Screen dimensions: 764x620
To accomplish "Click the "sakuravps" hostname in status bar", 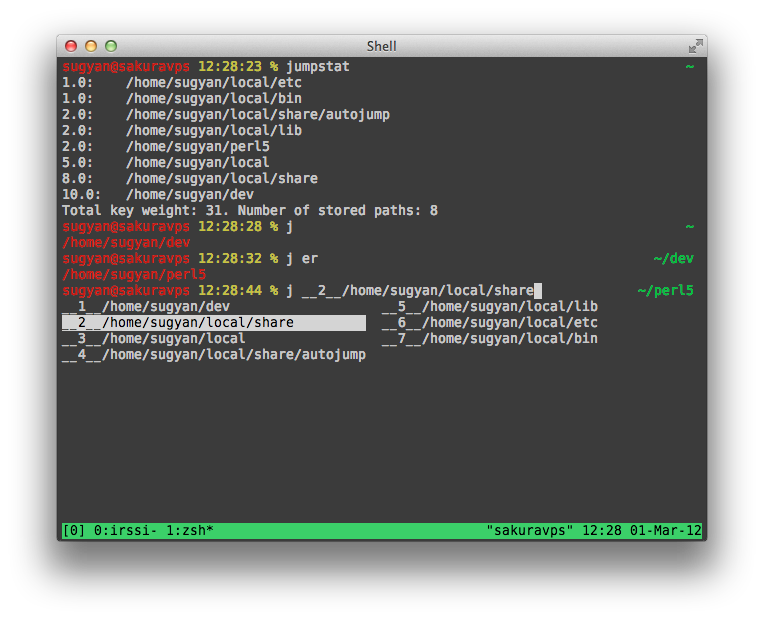I will point(530,530).
